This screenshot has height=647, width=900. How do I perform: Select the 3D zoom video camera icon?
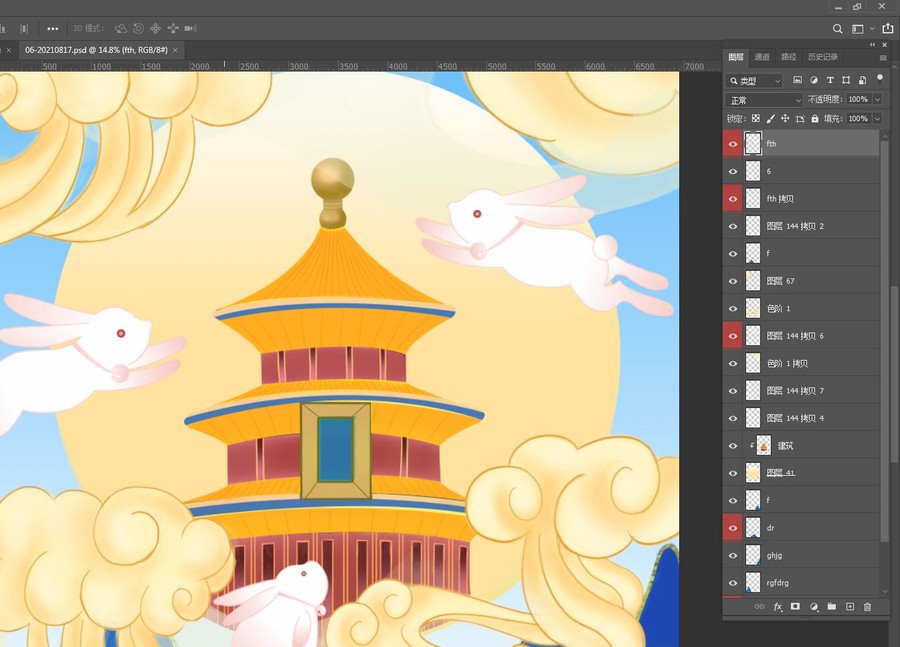click(x=191, y=28)
